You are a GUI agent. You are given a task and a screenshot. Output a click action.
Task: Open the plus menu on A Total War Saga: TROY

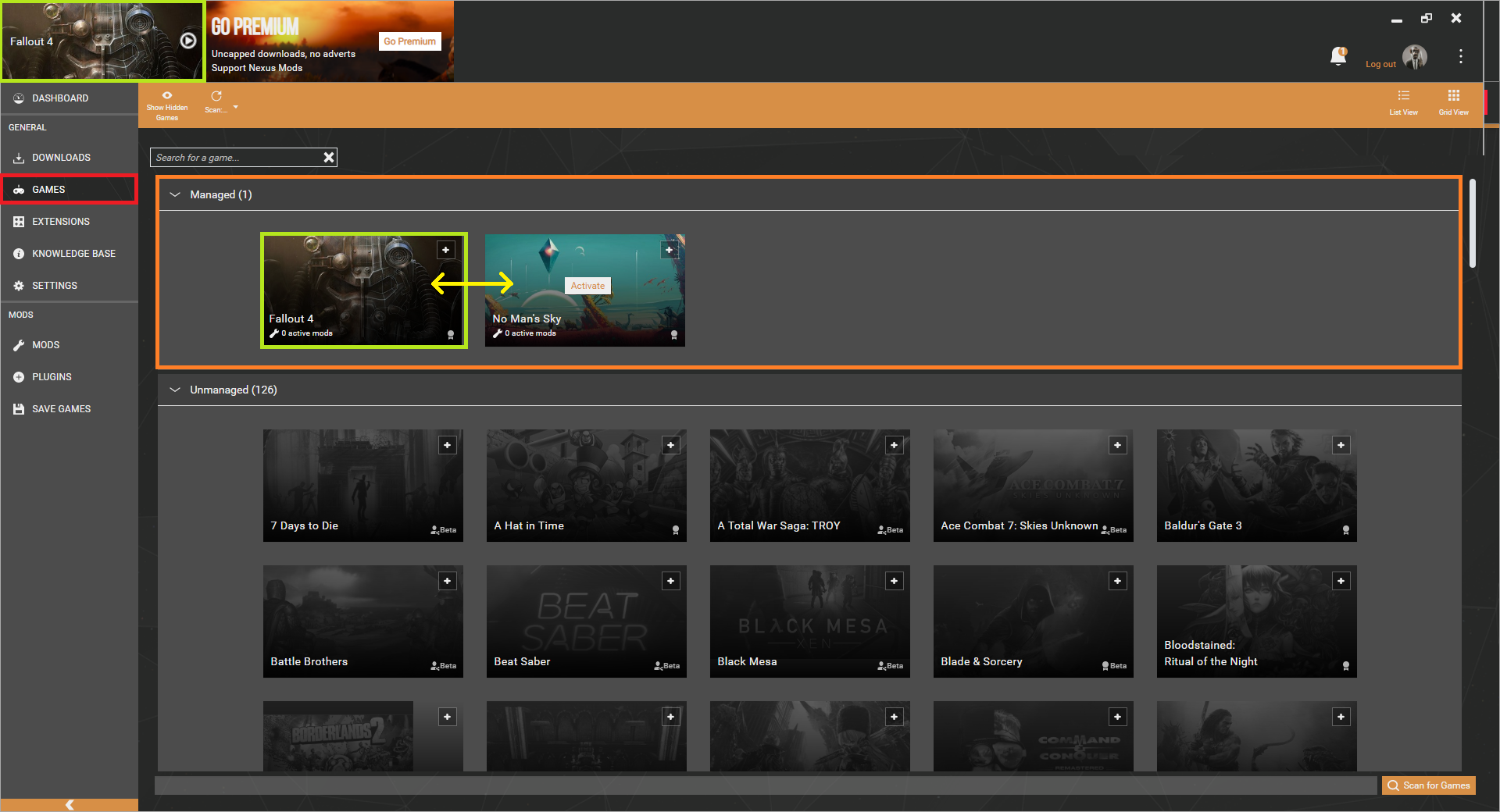[894, 445]
